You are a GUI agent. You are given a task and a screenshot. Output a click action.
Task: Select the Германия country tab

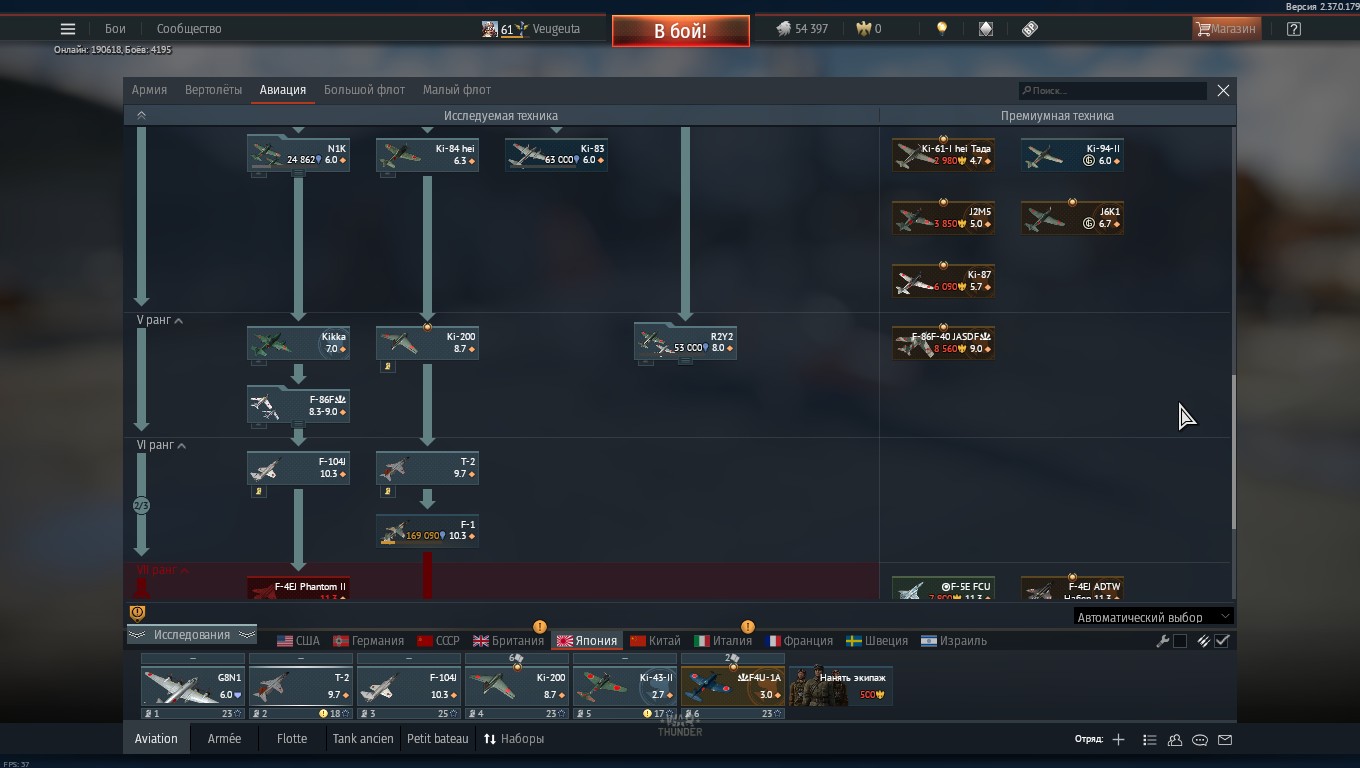(368, 641)
